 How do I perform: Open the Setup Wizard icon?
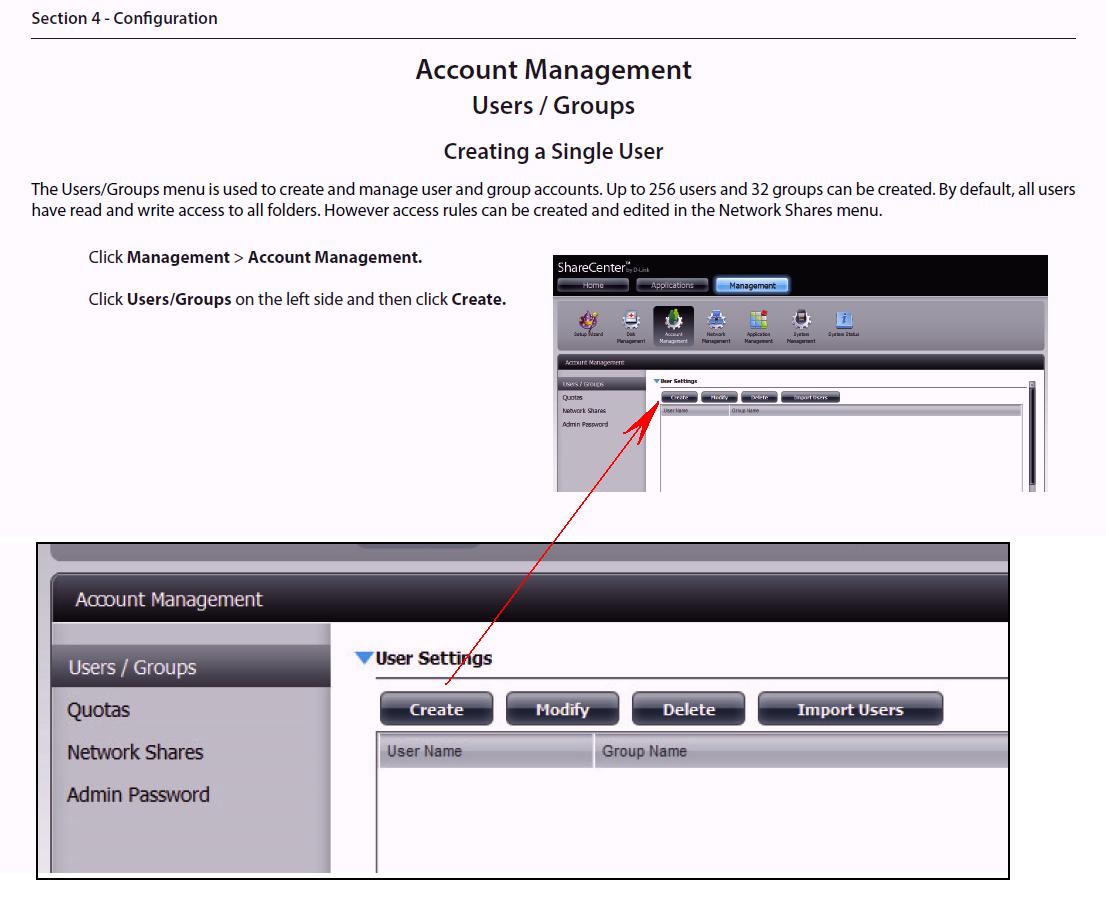588,324
